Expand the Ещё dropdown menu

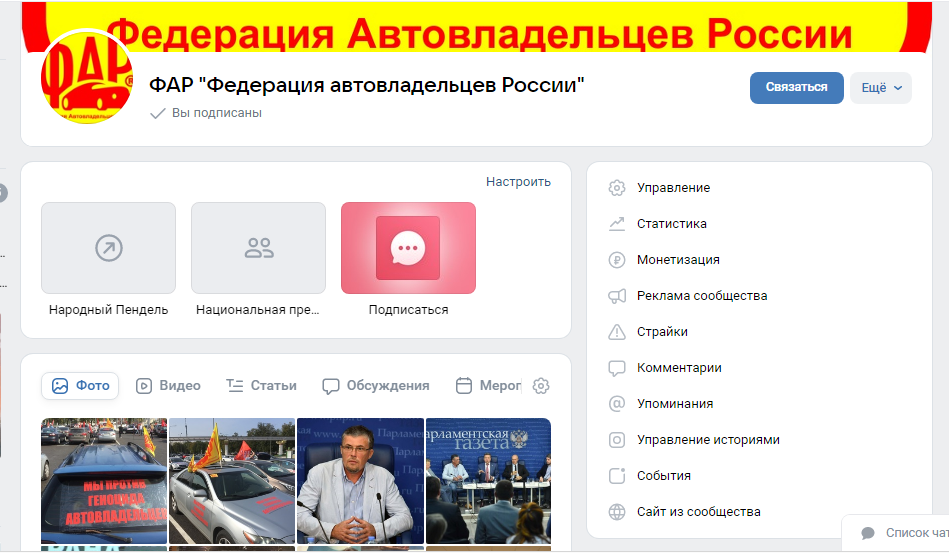pyautogui.click(x=881, y=88)
